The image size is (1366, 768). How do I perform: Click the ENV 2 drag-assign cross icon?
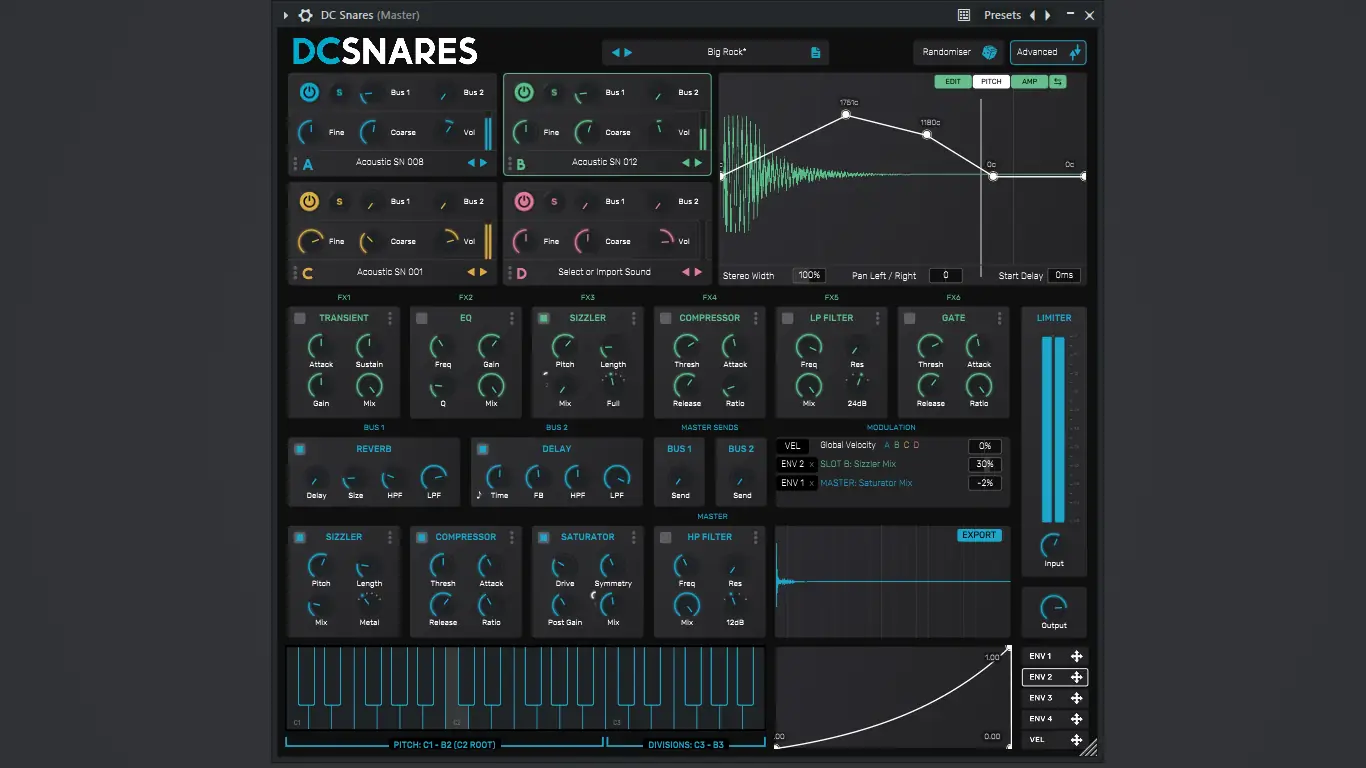point(1076,677)
